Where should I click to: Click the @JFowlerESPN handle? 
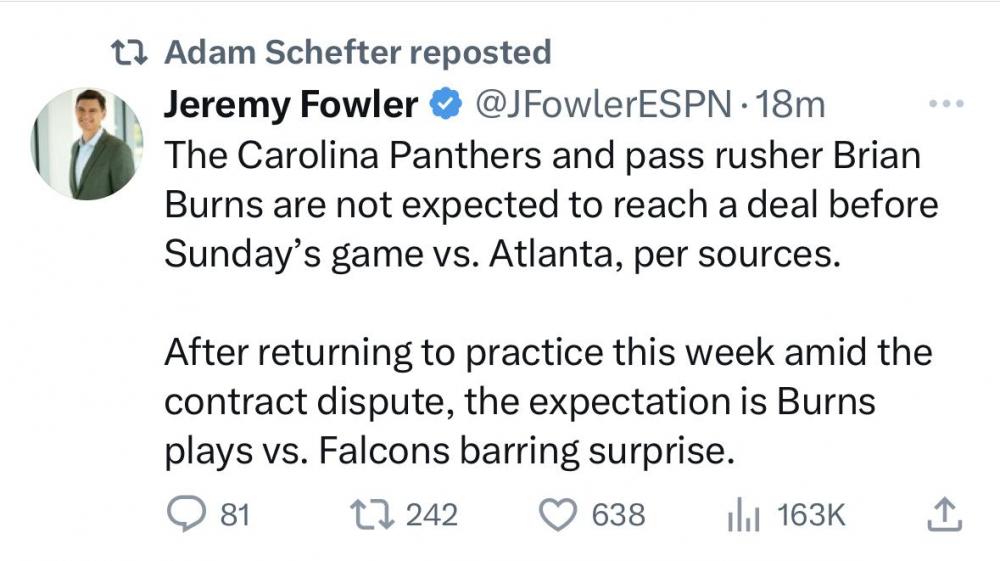coord(600,103)
